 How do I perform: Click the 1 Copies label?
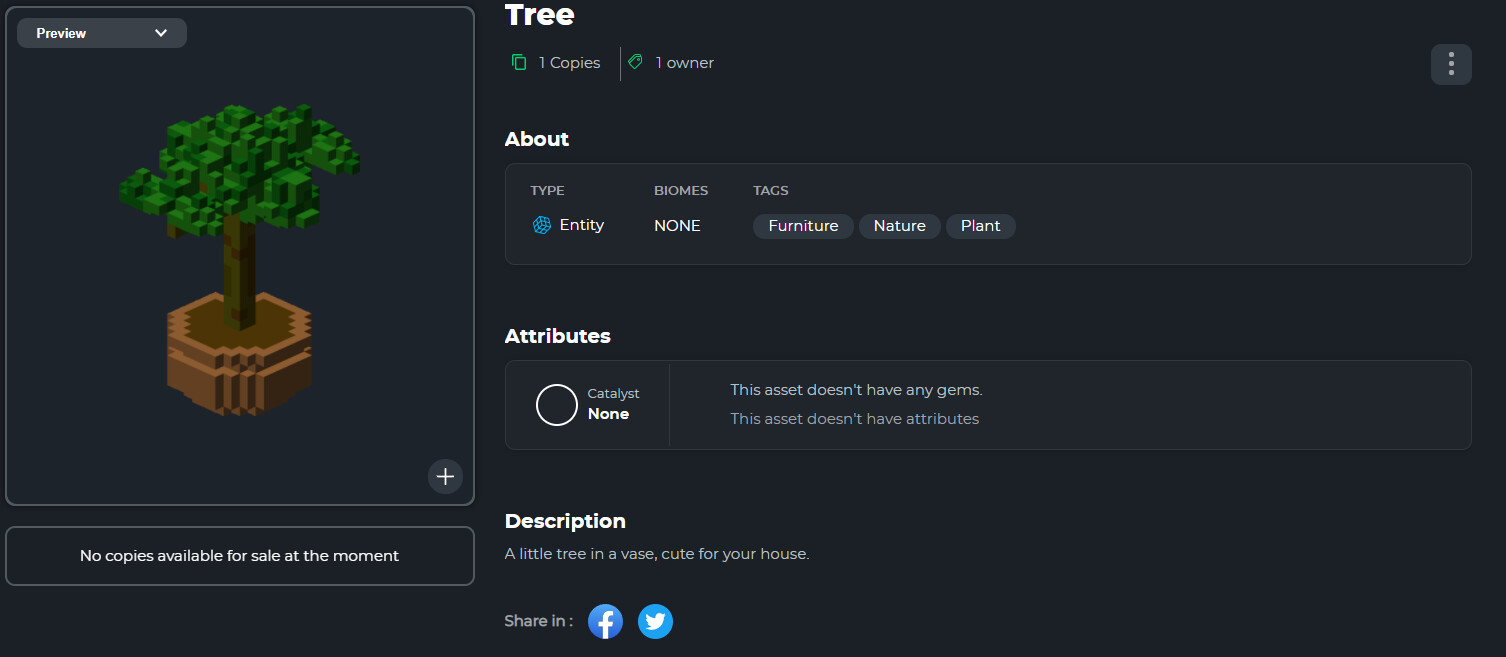569,63
